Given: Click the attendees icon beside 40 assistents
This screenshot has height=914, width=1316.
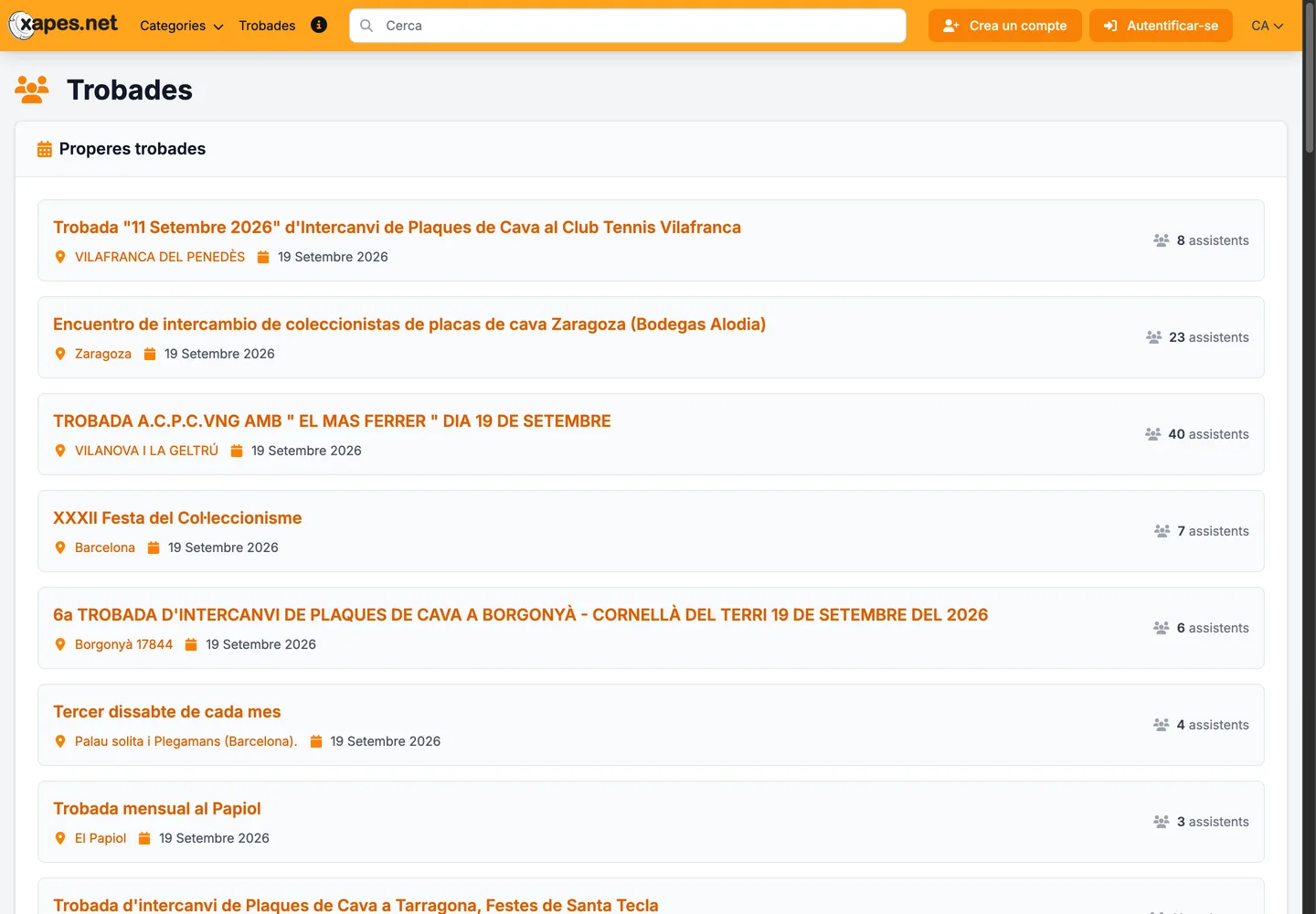Looking at the screenshot, I should 1153,434.
